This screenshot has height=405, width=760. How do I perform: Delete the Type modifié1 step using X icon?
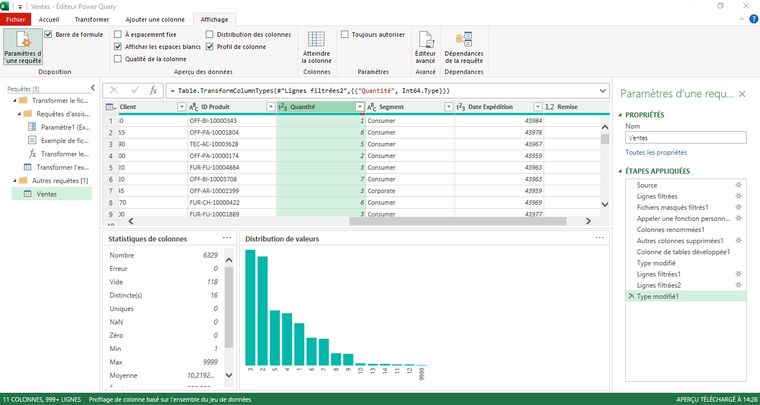[629, 297]
